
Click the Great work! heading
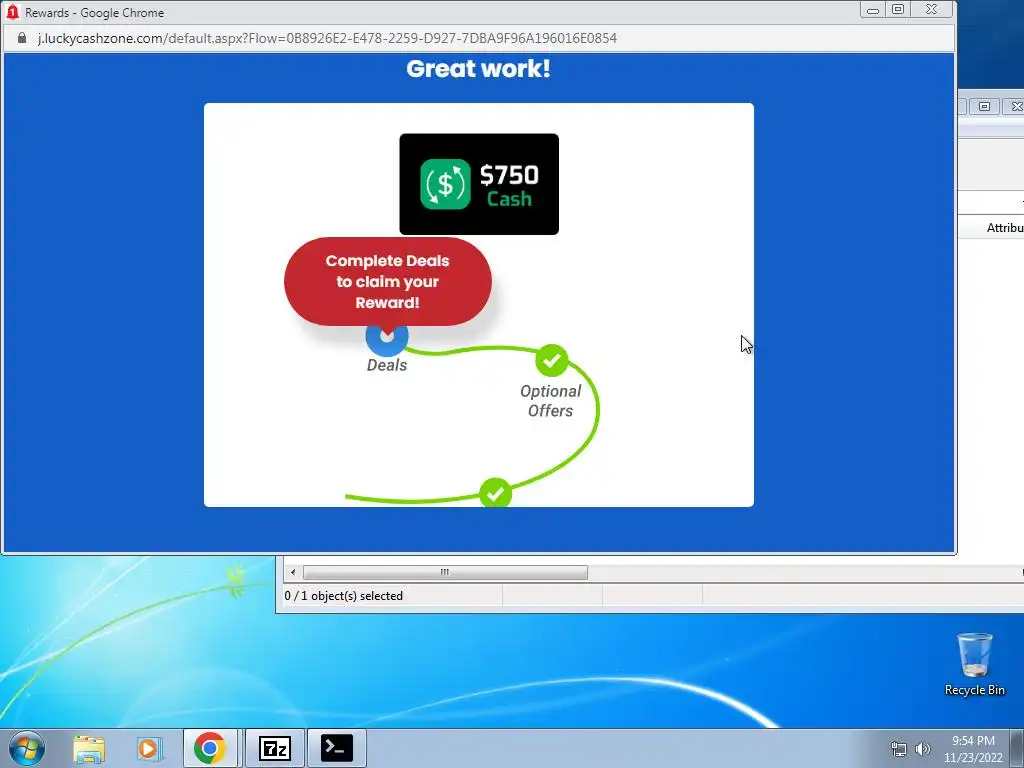[479, 69]
